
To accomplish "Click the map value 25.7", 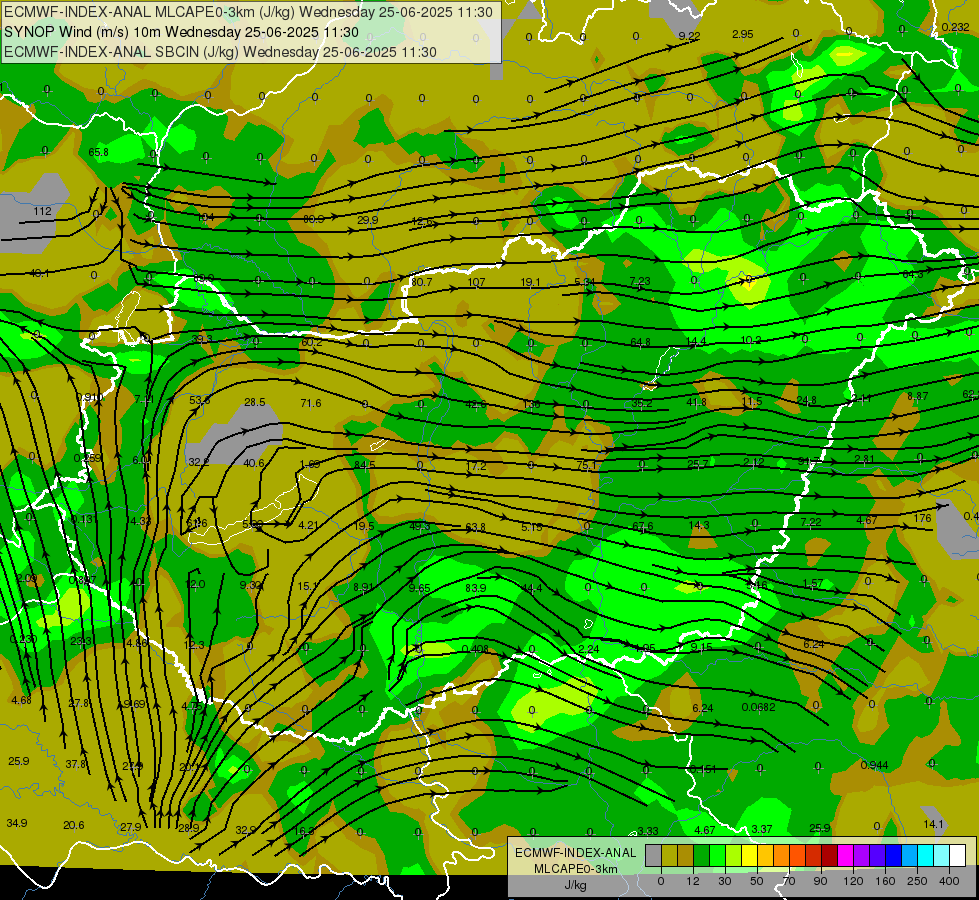I will pyautogui.click(x=697, y=464).
